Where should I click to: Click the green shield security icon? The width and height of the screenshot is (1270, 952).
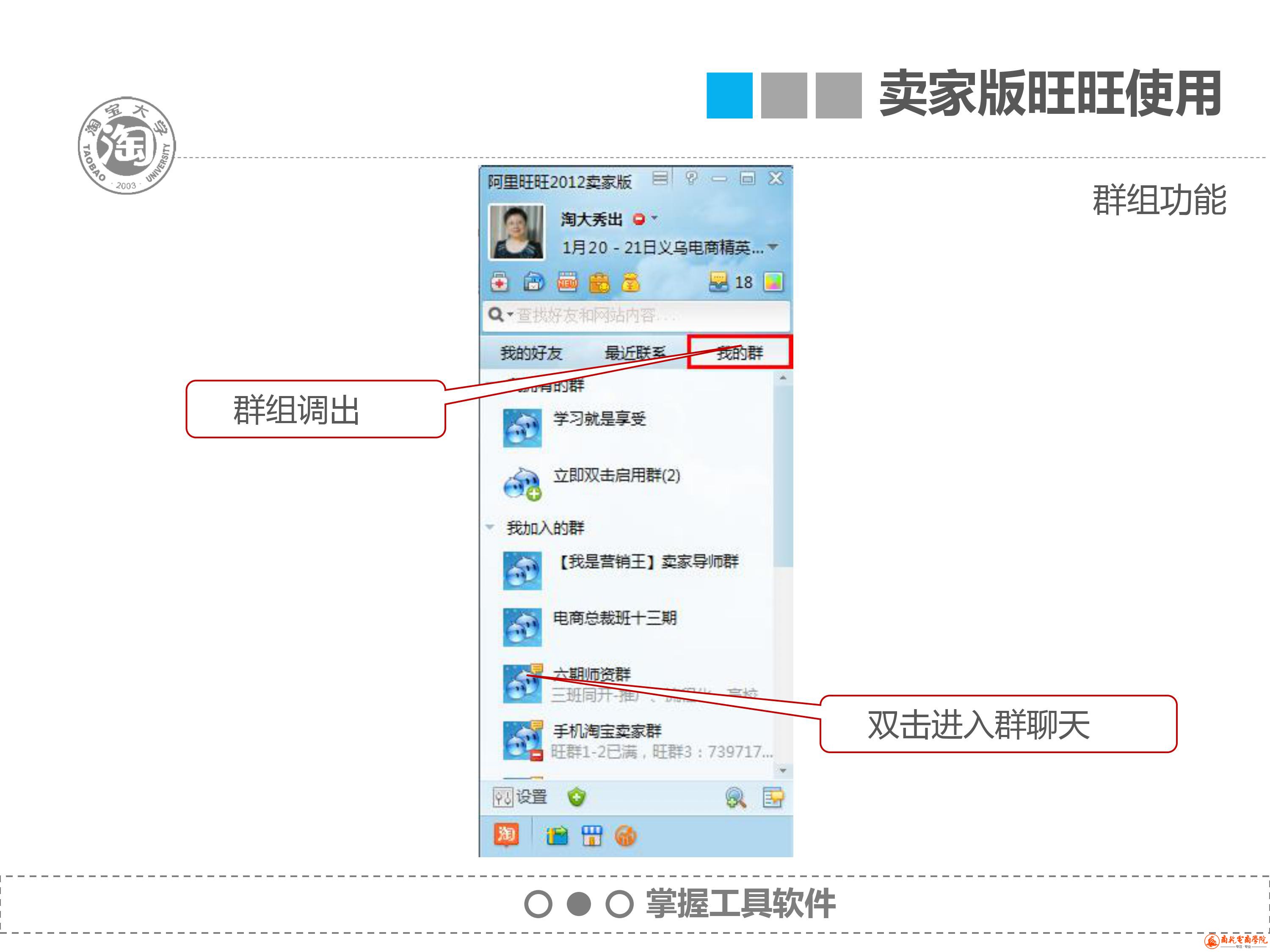pyautogui.click(x=577, y=797)
